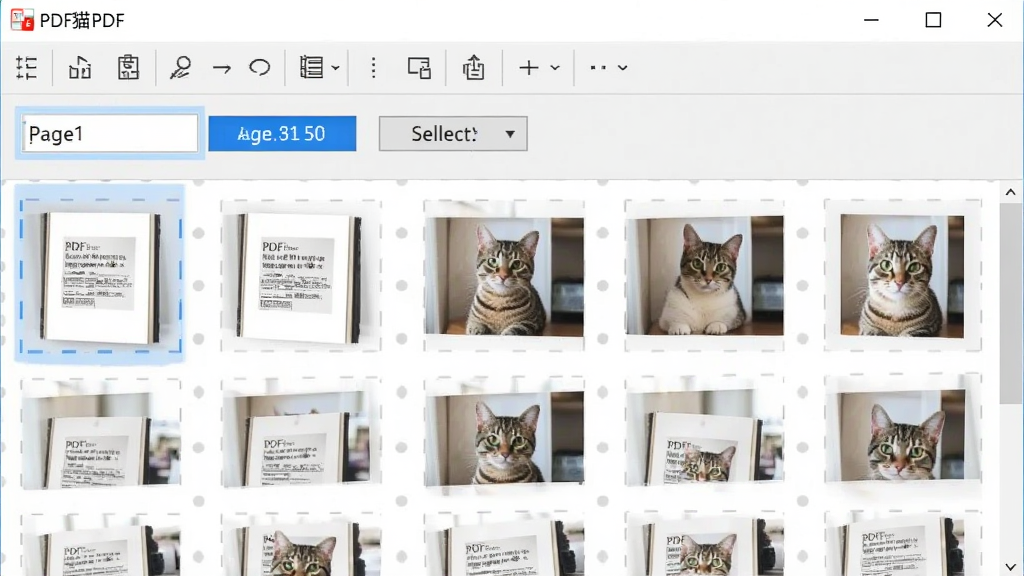Click the PDF app logo icon
The width and height of the screenshot is (1024, 576).
22,20
